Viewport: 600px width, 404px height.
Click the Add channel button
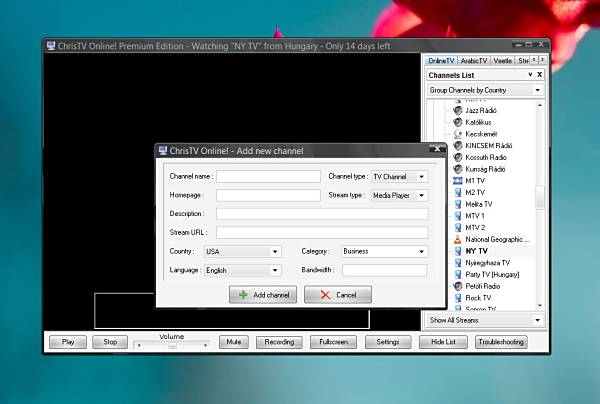point(263,295)
